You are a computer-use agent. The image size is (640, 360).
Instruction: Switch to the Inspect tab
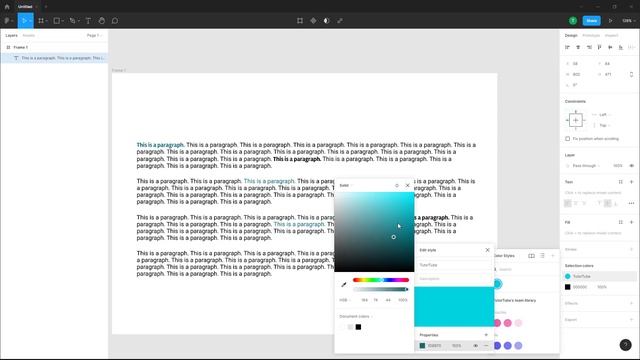point(611,36)
